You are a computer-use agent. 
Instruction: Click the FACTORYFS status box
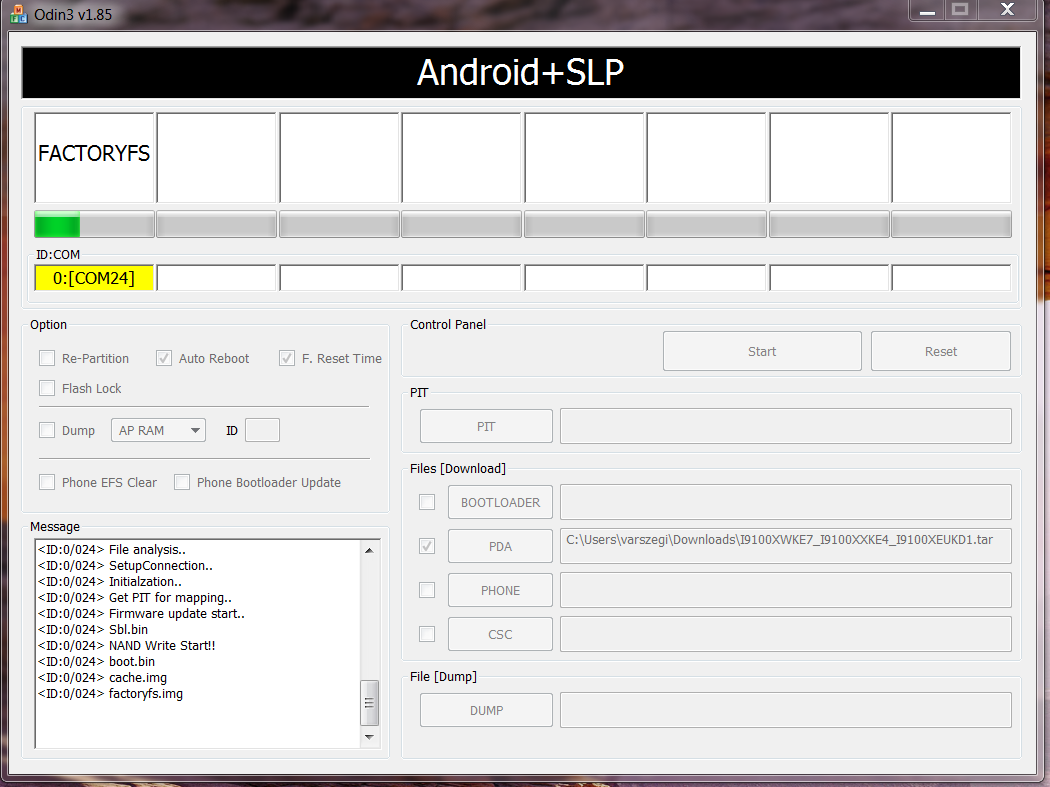(x=94, y=157)
